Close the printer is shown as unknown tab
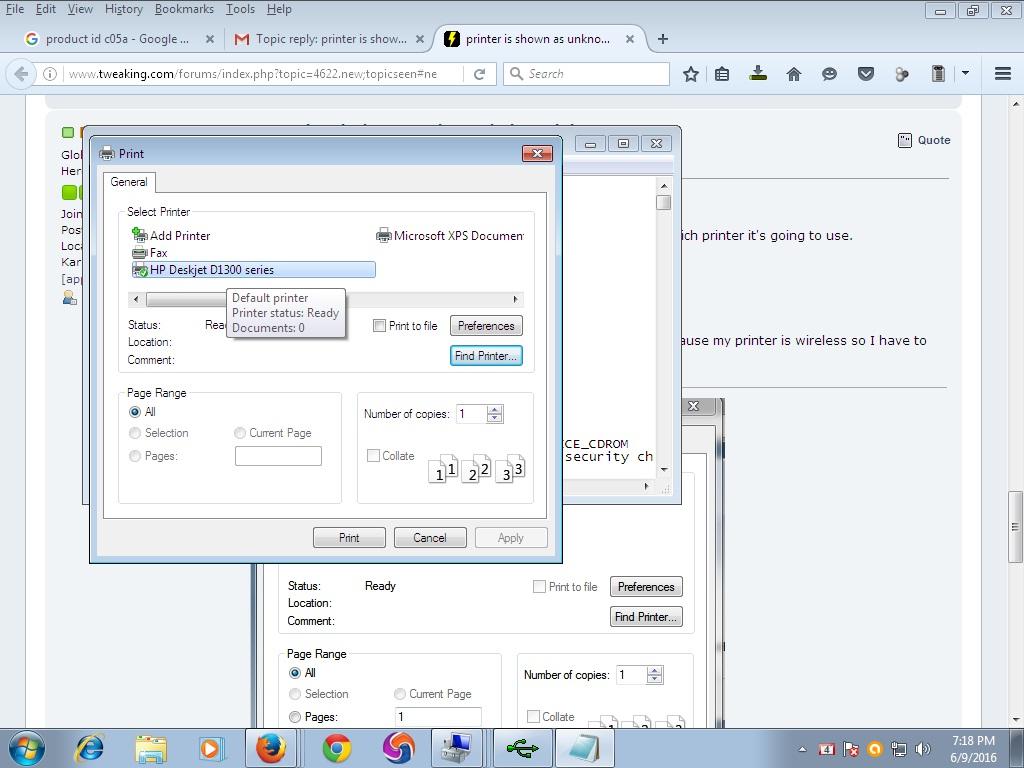The width and height of the screenshot is (1024, 768). [x=630, y=39]
